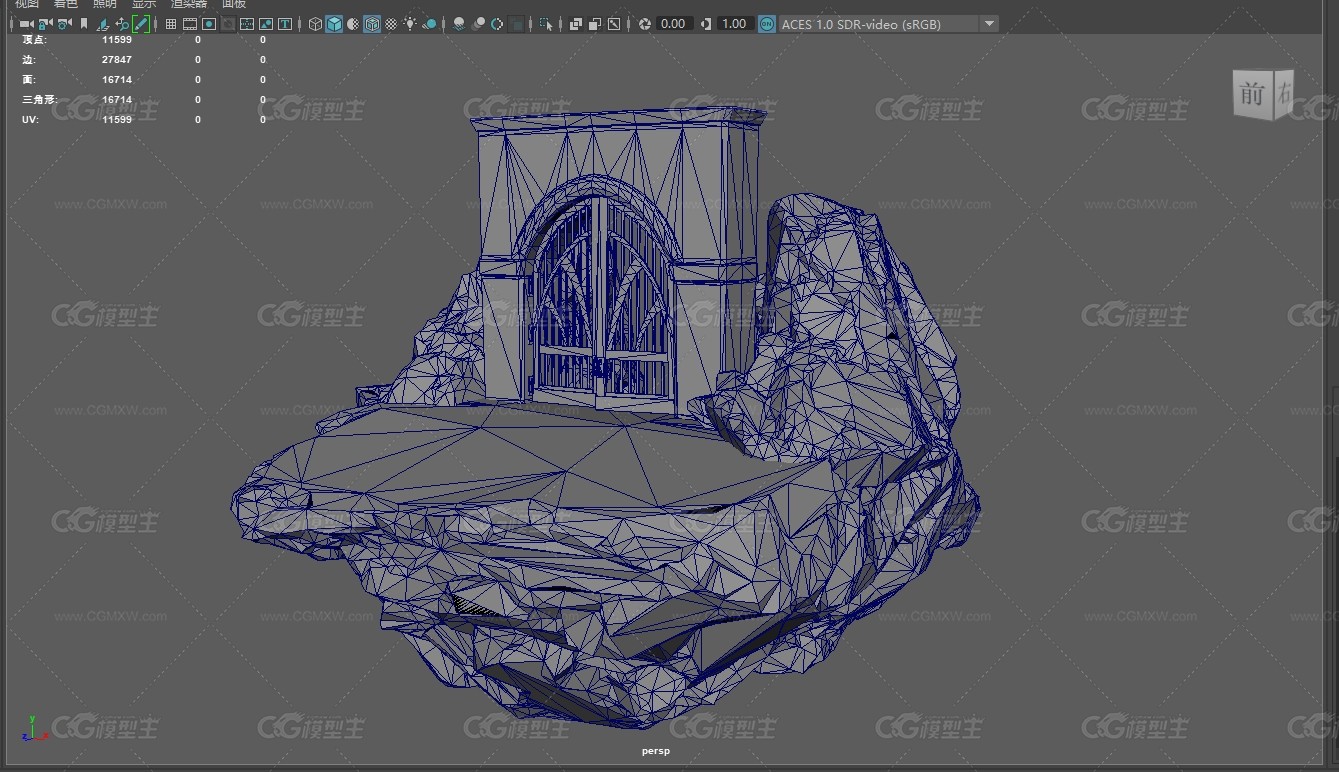
Task: Click Use Default Material icon
Action: click(x=353, y=24)
